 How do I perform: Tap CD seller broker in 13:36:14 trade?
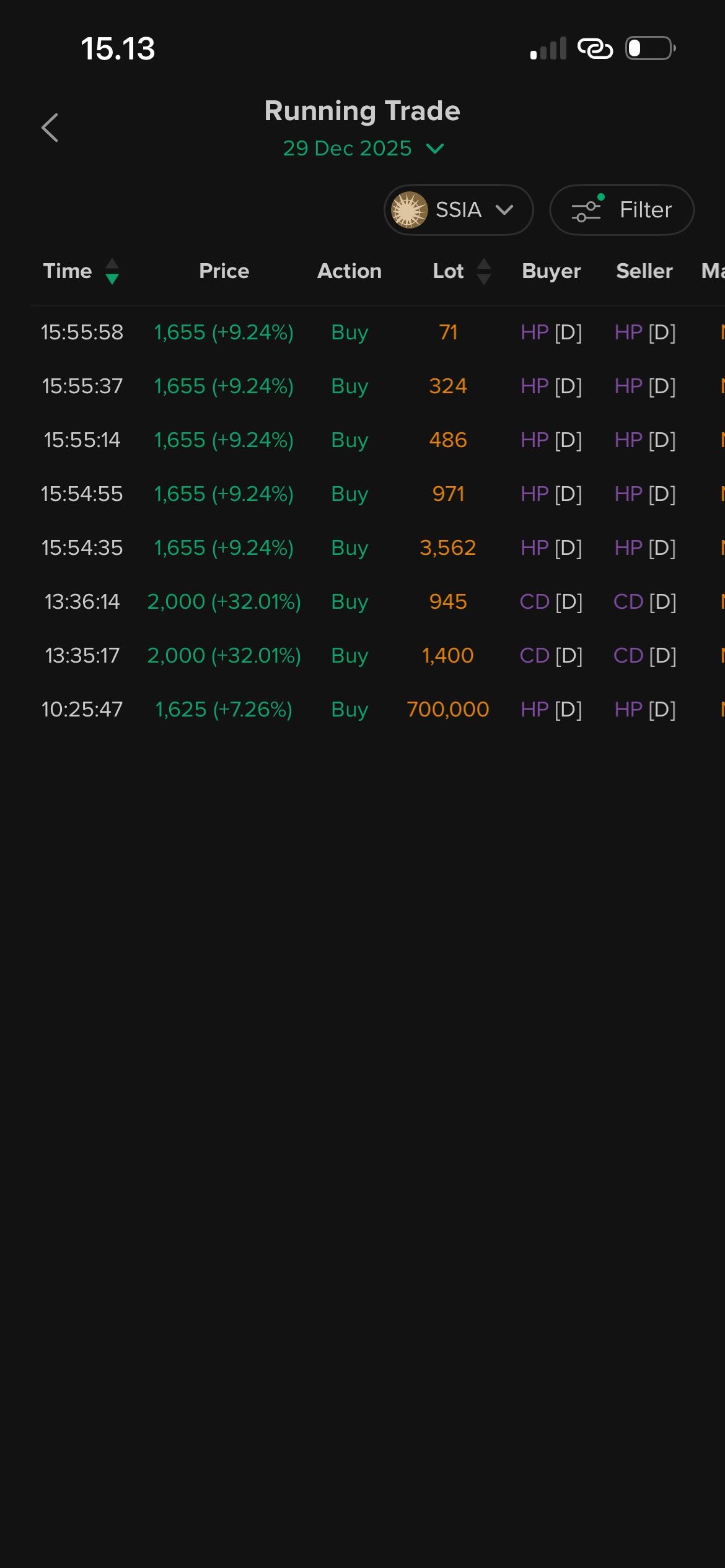(x=628, y=602)
